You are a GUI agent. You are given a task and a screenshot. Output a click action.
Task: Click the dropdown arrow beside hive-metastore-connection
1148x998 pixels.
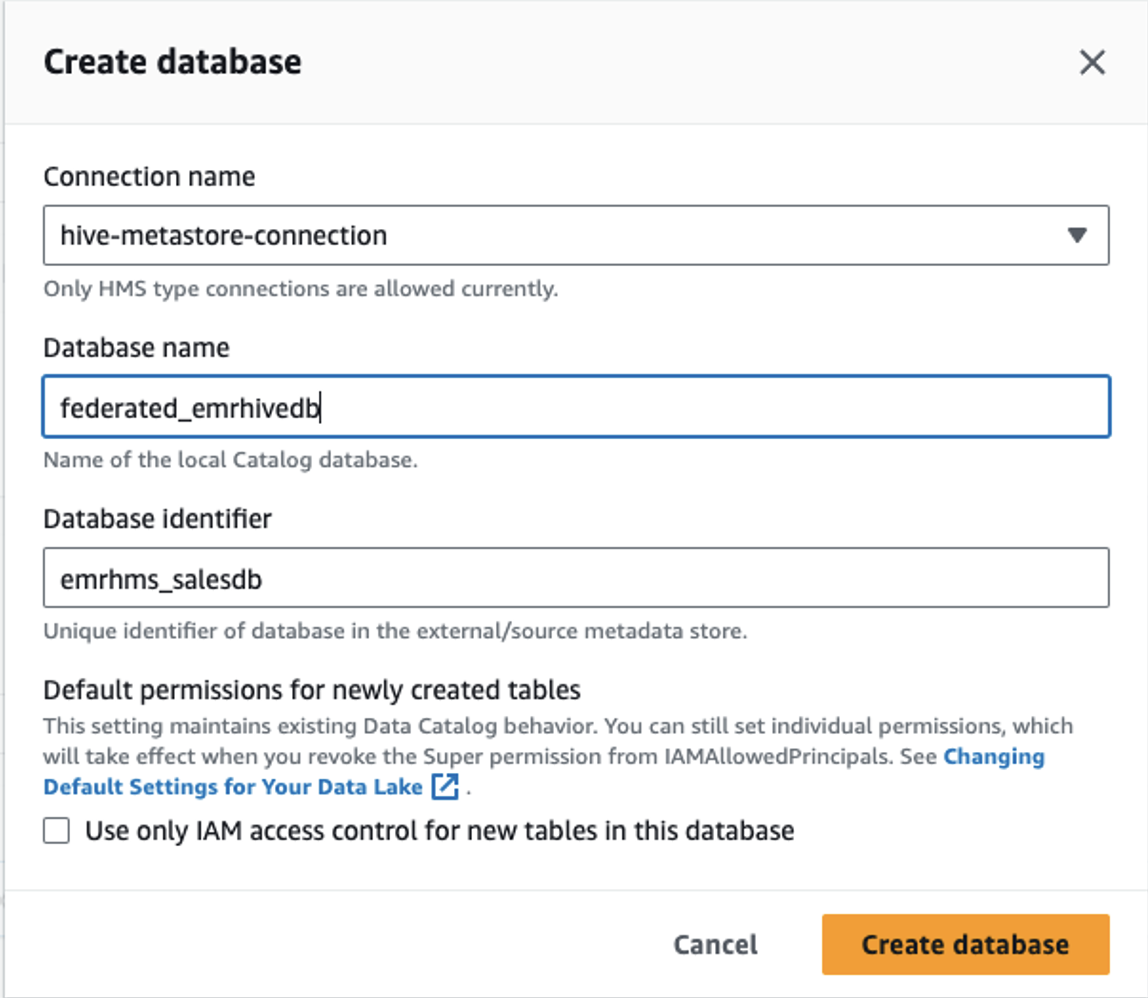(x=1077, y=236)
